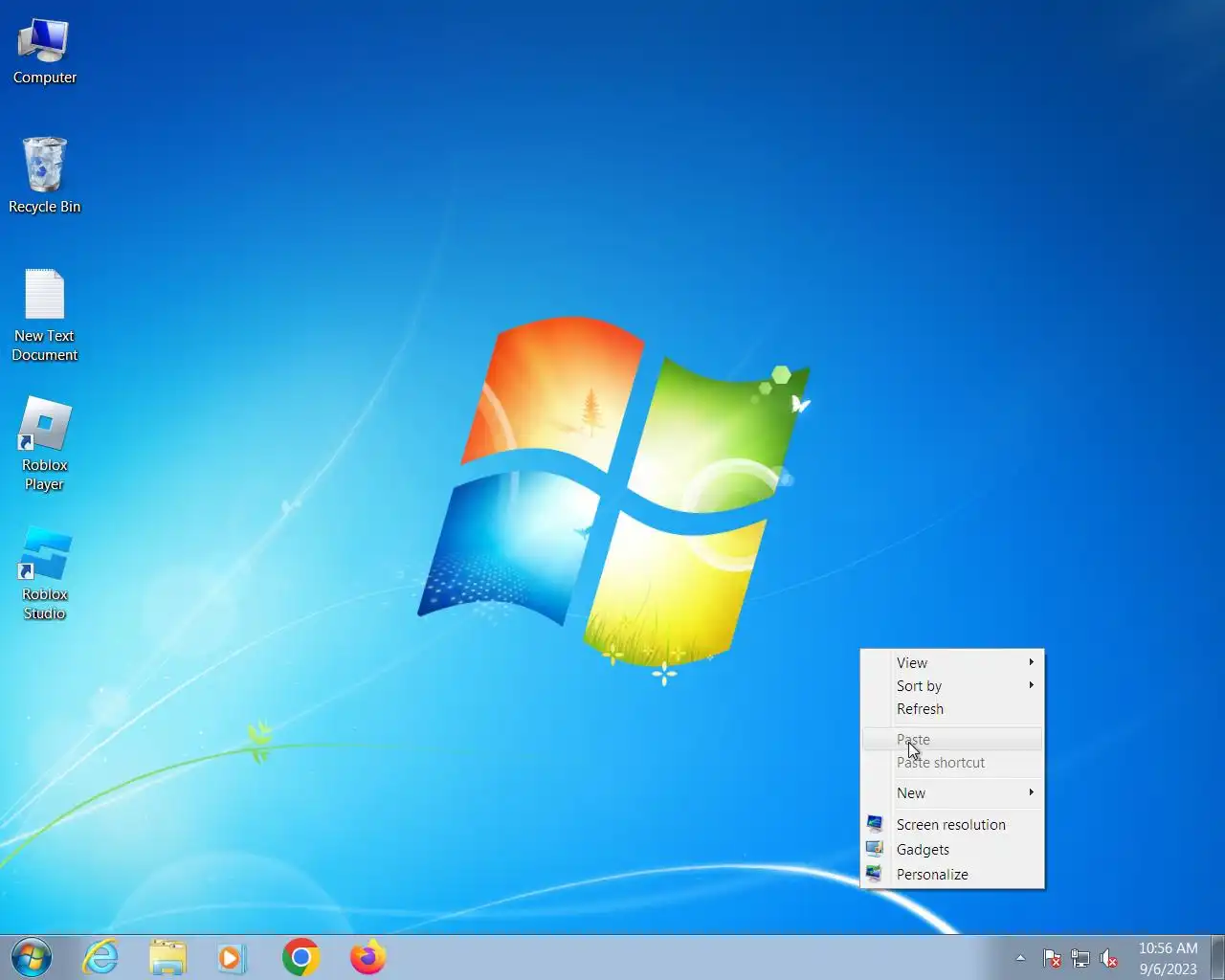Open the taskbar clock and date
The width and height of the screenshot is (1225, 980).
(x=1168, y=958)
